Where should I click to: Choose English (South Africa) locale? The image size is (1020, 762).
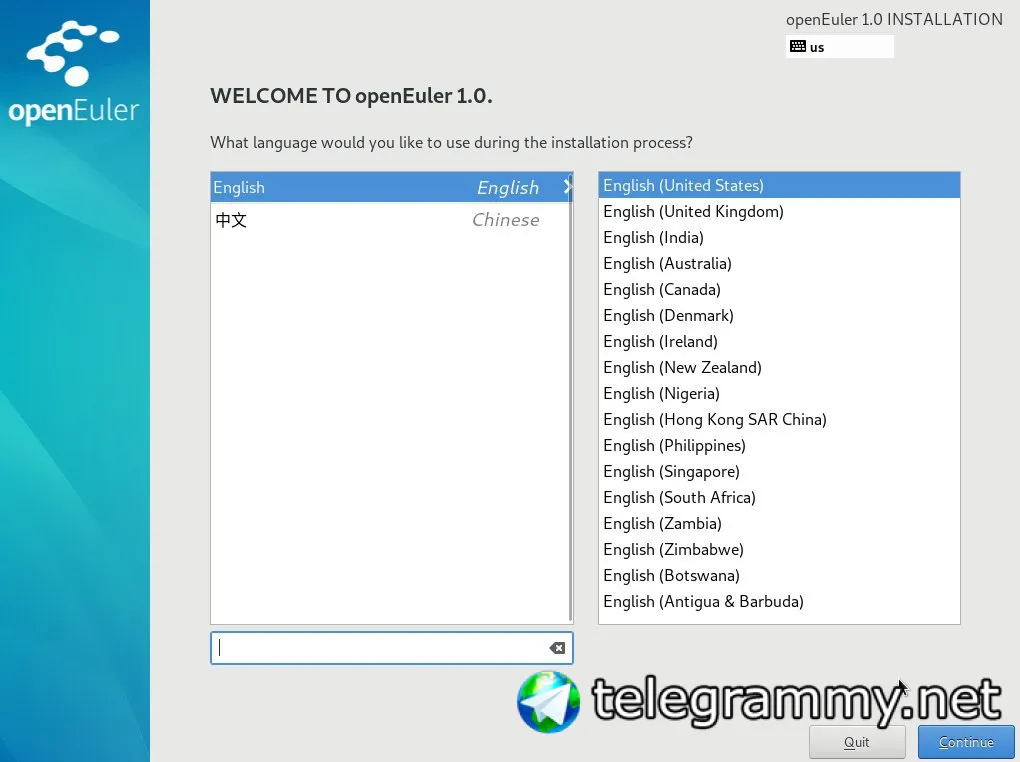(779, 498)
